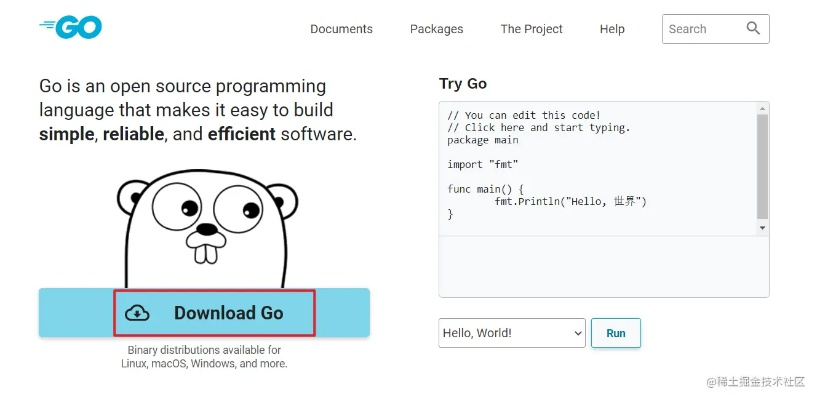
Task: Click the 'Try Go' heading
Action: [463, 84]
